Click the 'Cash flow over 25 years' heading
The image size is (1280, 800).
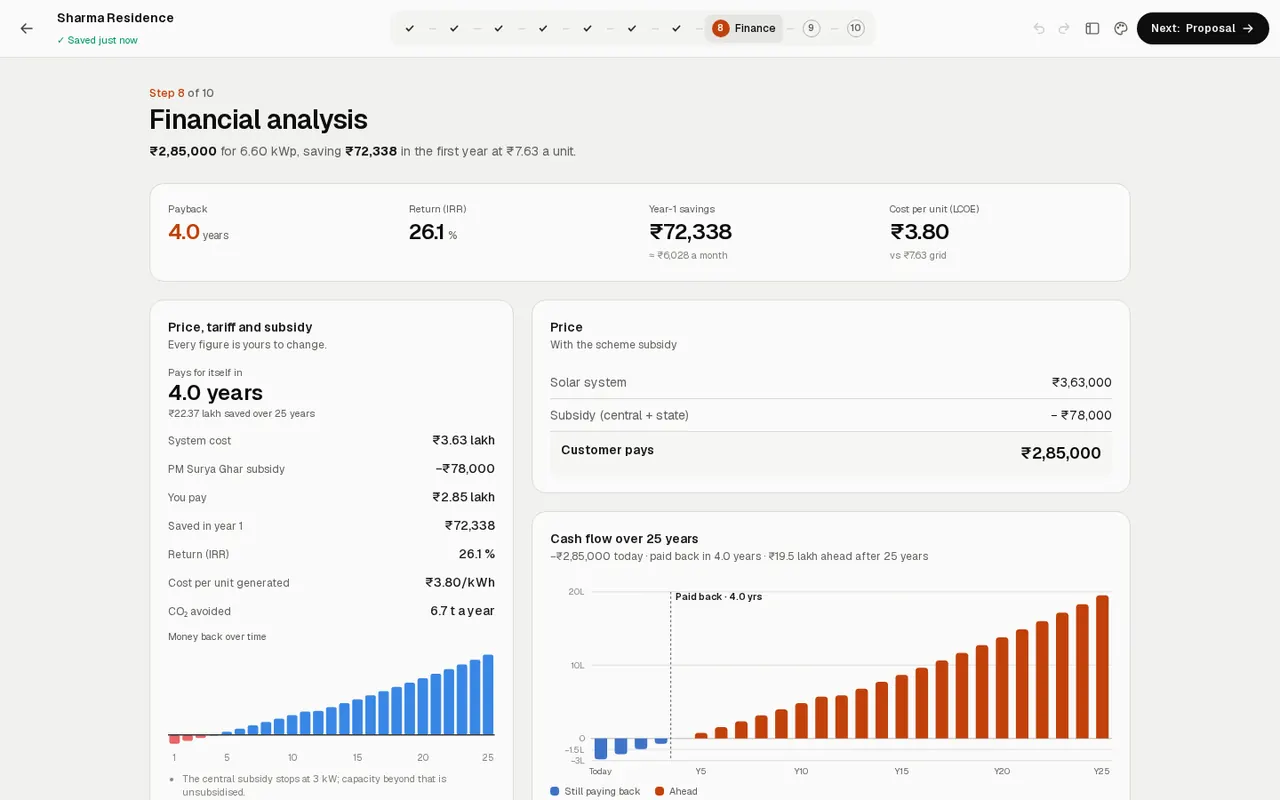click(x=624, y=538)
